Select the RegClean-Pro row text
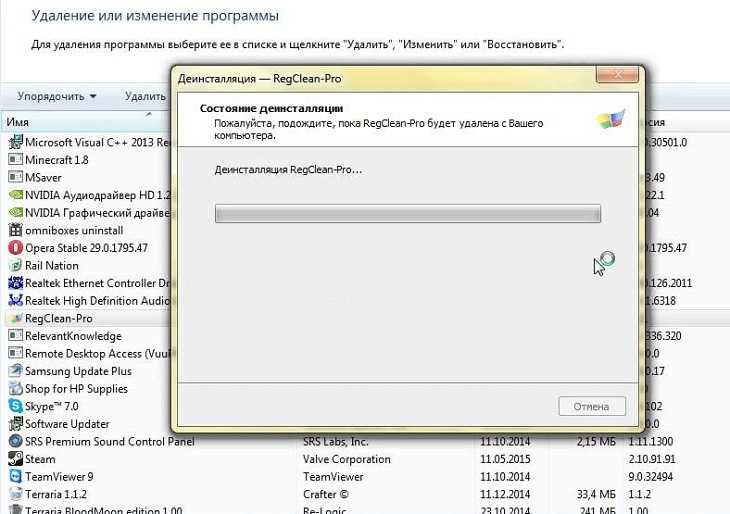 [x=59, y=318]
